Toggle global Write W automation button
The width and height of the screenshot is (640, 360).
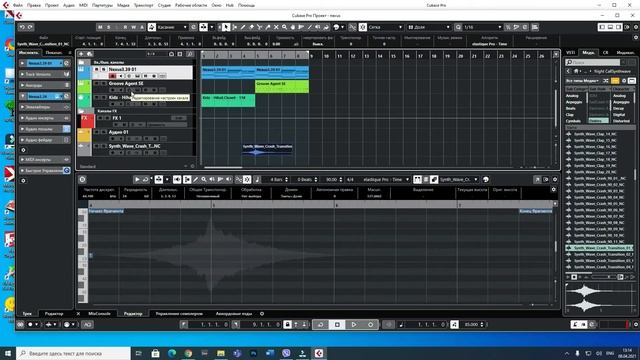click(133, 27)
